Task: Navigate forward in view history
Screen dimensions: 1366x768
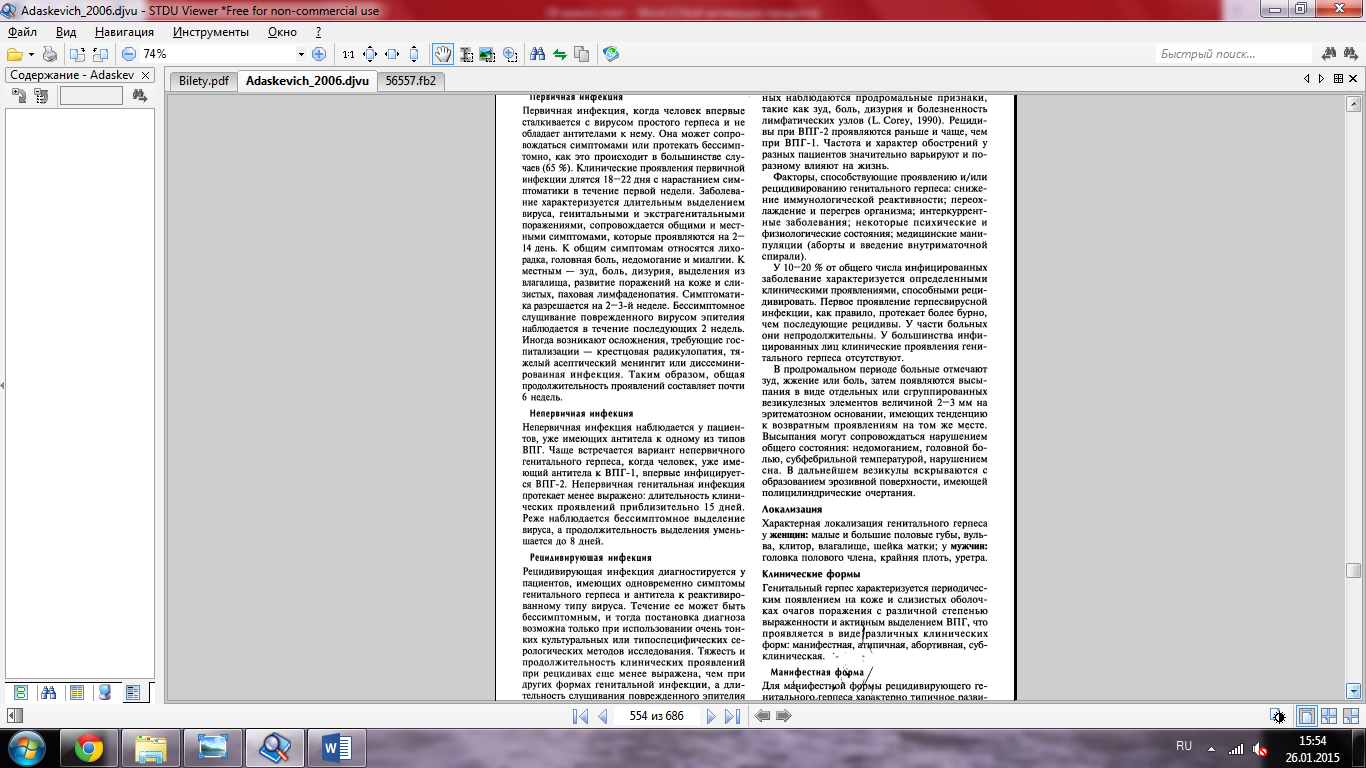Action: click(x=784, y=716)
